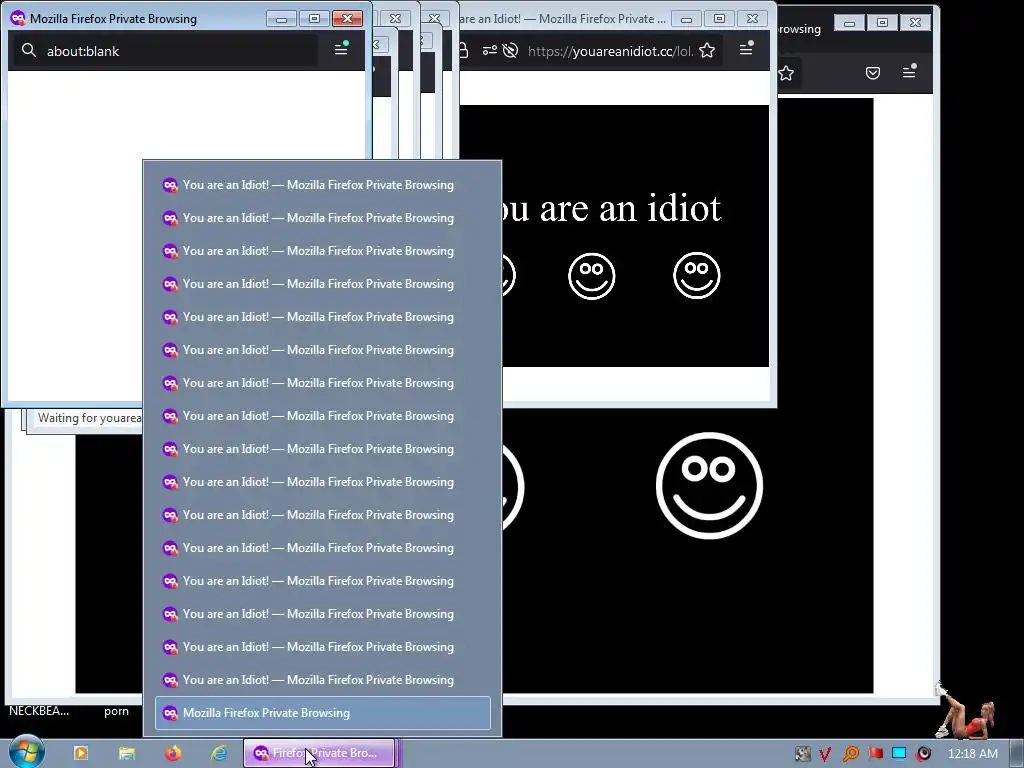Click the red V tray icon
This screenshot has height=768, width=1024.
coord(825,754)
